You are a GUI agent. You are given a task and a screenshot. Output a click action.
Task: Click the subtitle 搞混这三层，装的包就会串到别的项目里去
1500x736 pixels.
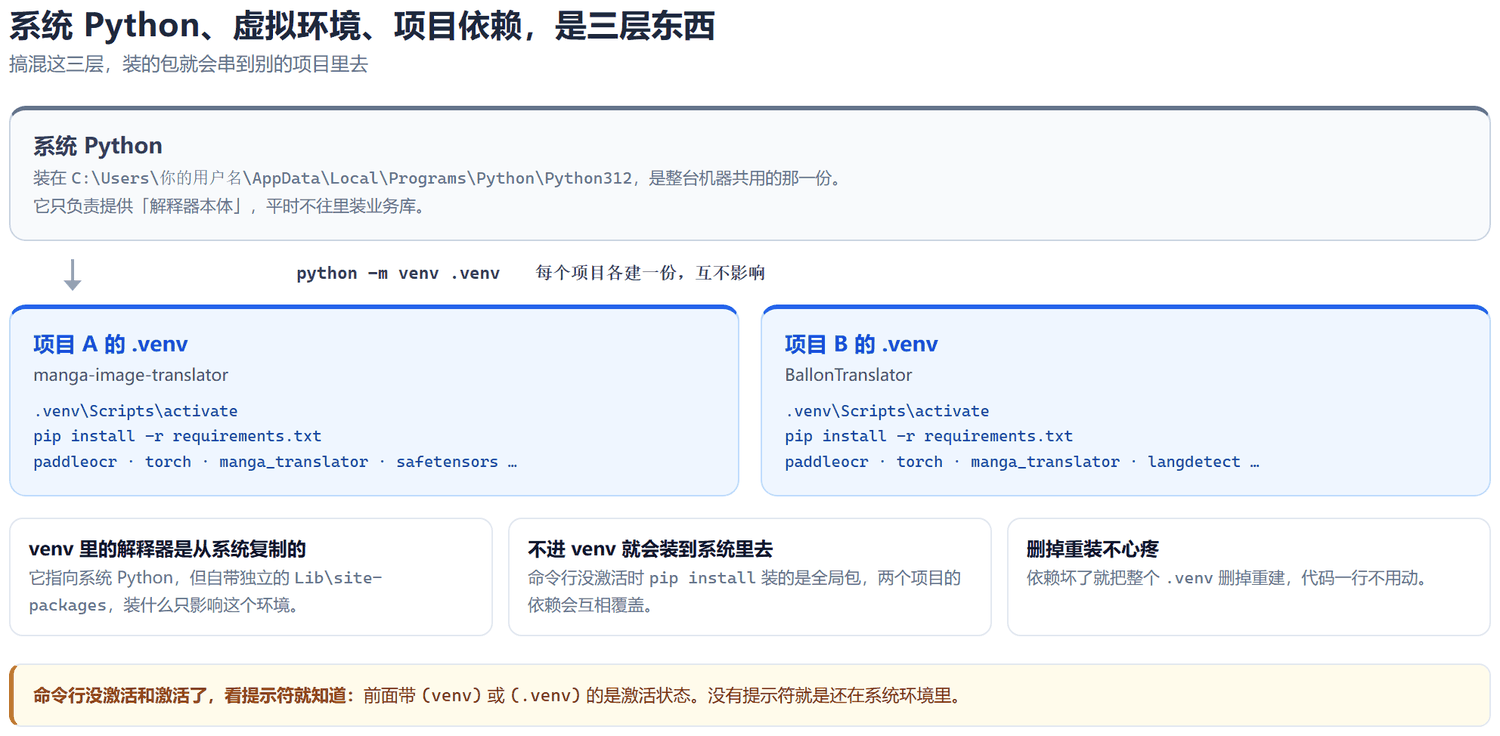pyautogui.click(x=189, y=64)
